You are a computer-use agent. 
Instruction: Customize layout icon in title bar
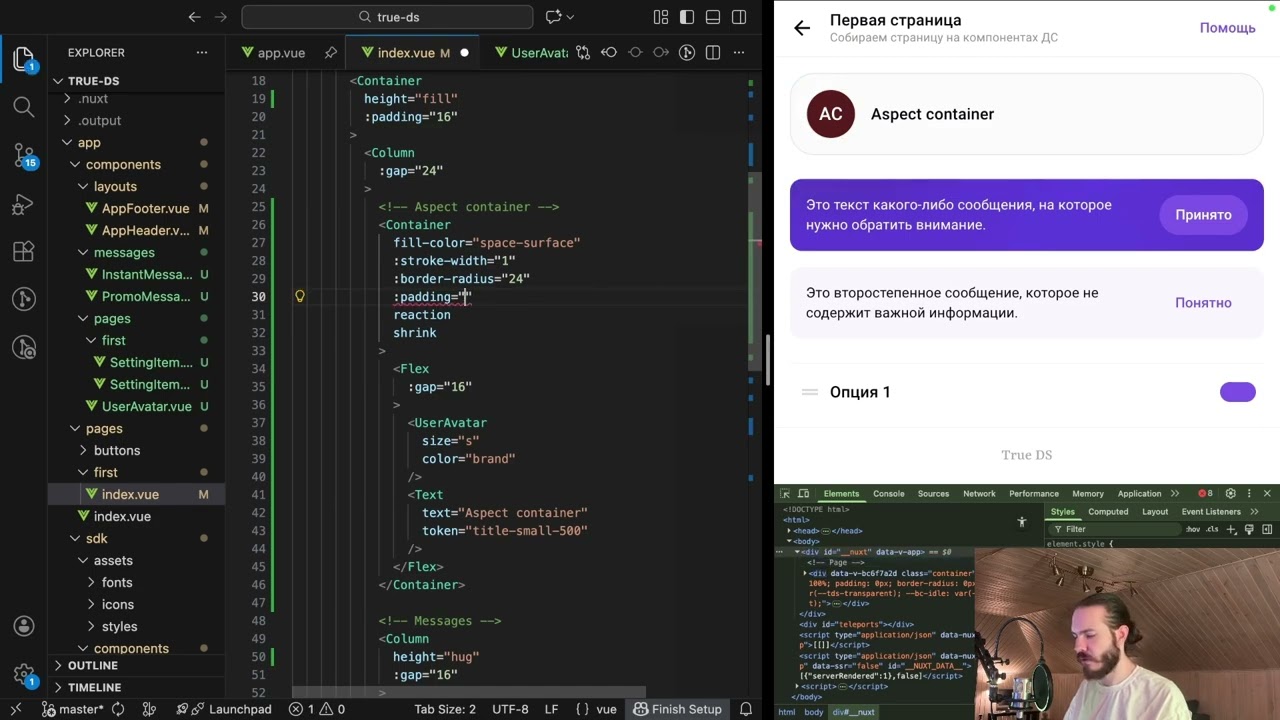661,17
